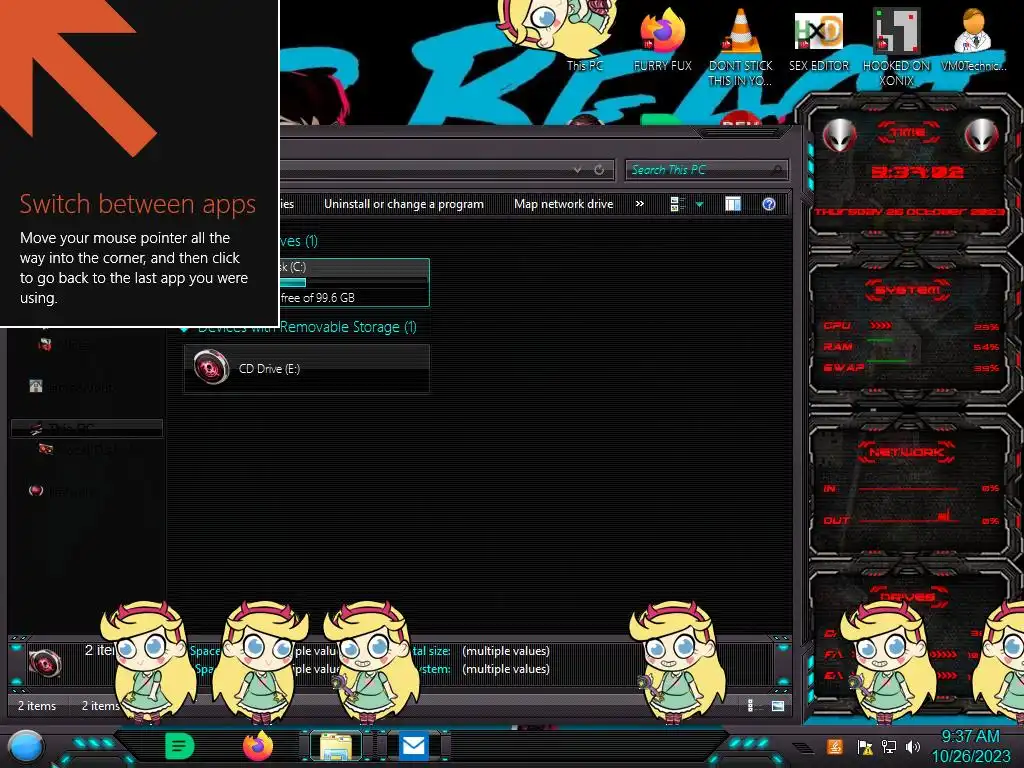
Task: Open the Mail app on taskbar
Action: [x=413, y=746]
